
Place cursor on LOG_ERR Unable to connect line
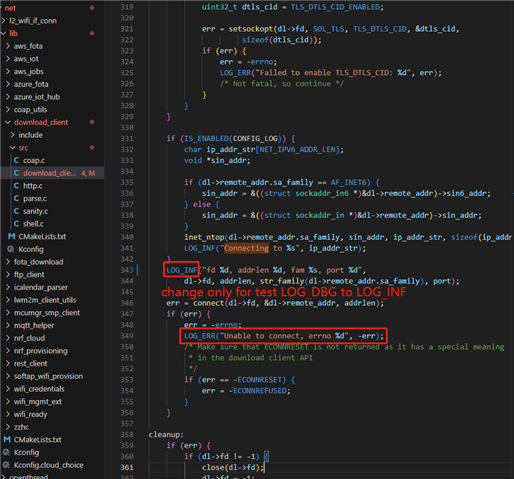[284, 336]
